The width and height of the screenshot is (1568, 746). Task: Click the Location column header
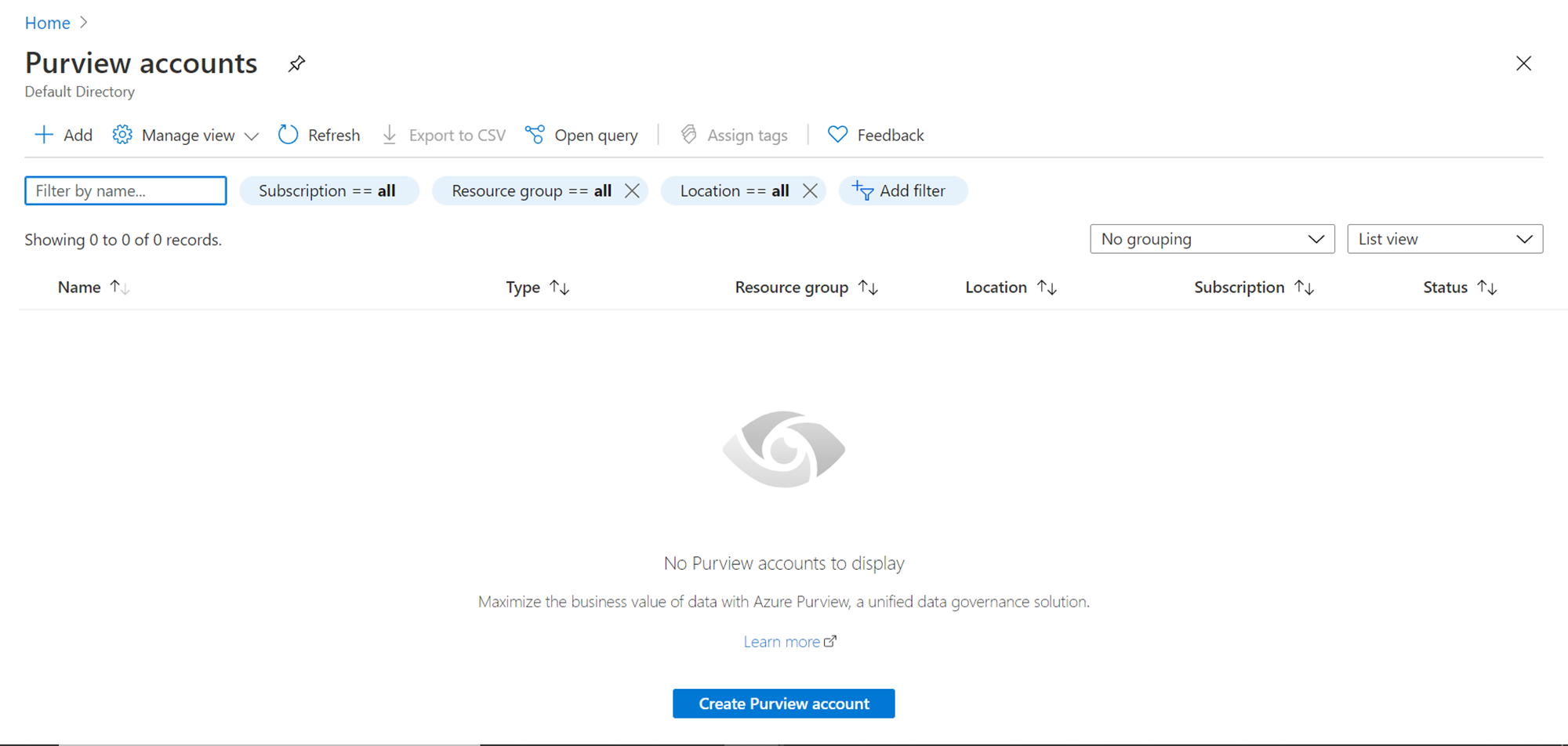point(996,288)
